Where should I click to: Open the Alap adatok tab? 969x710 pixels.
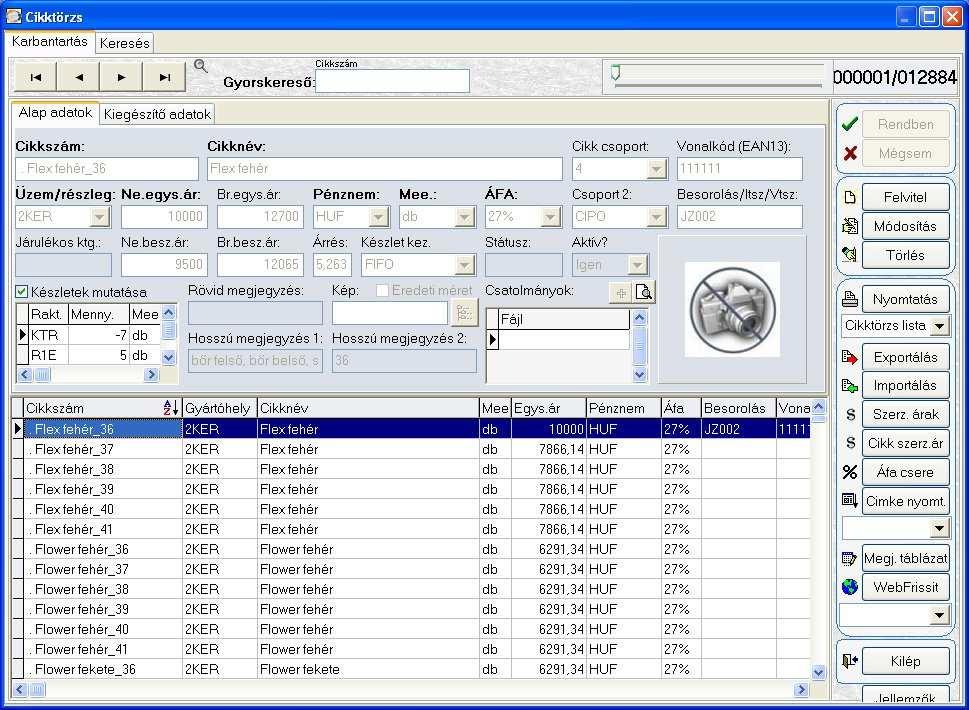(55, 112)
